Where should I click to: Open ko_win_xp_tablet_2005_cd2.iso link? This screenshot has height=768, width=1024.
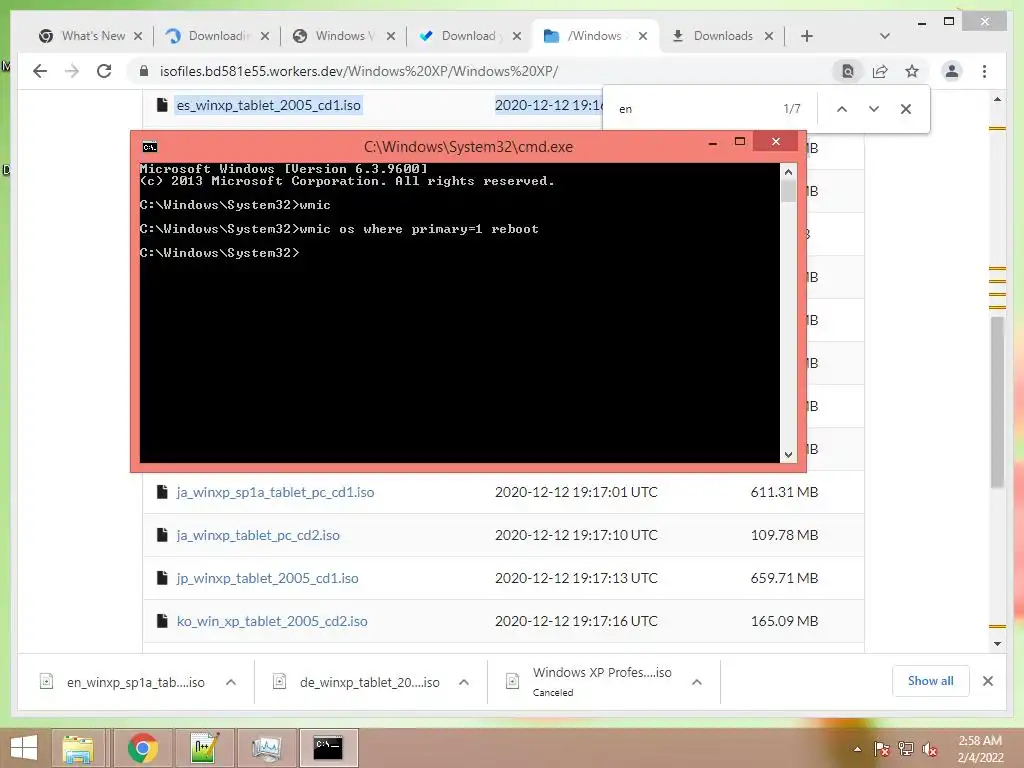[272, 622]
